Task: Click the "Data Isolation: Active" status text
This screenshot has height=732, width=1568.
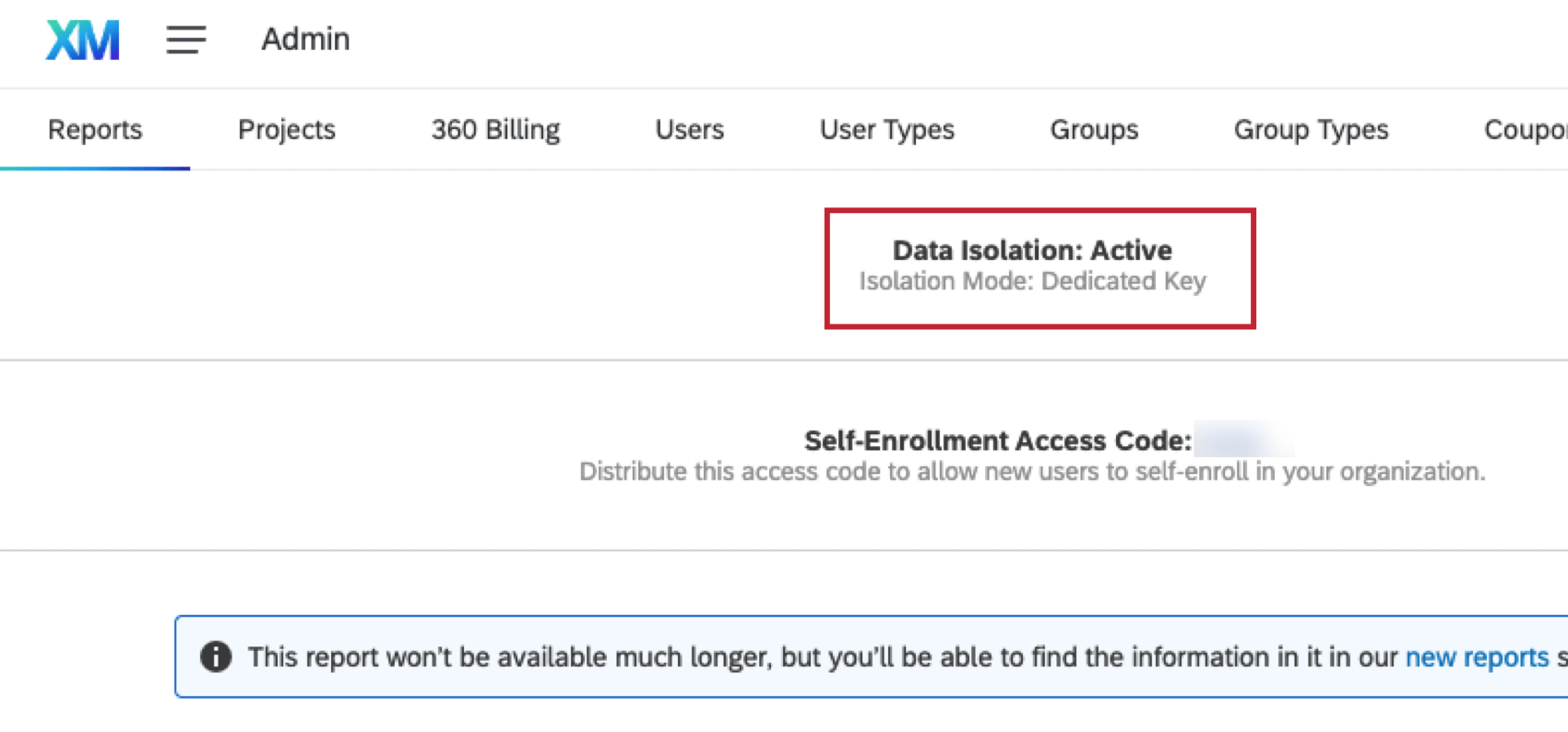Action: point(1031,250)
